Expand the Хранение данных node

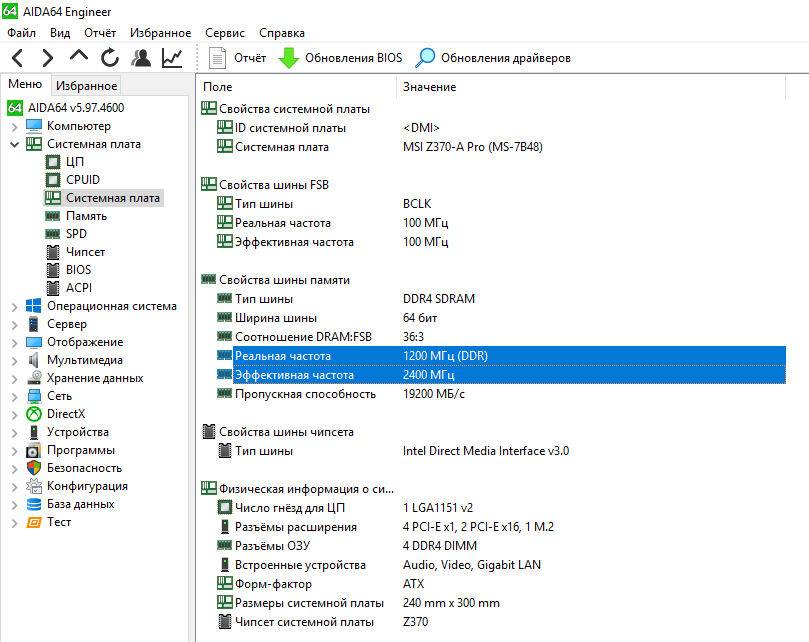coord(14,379)
